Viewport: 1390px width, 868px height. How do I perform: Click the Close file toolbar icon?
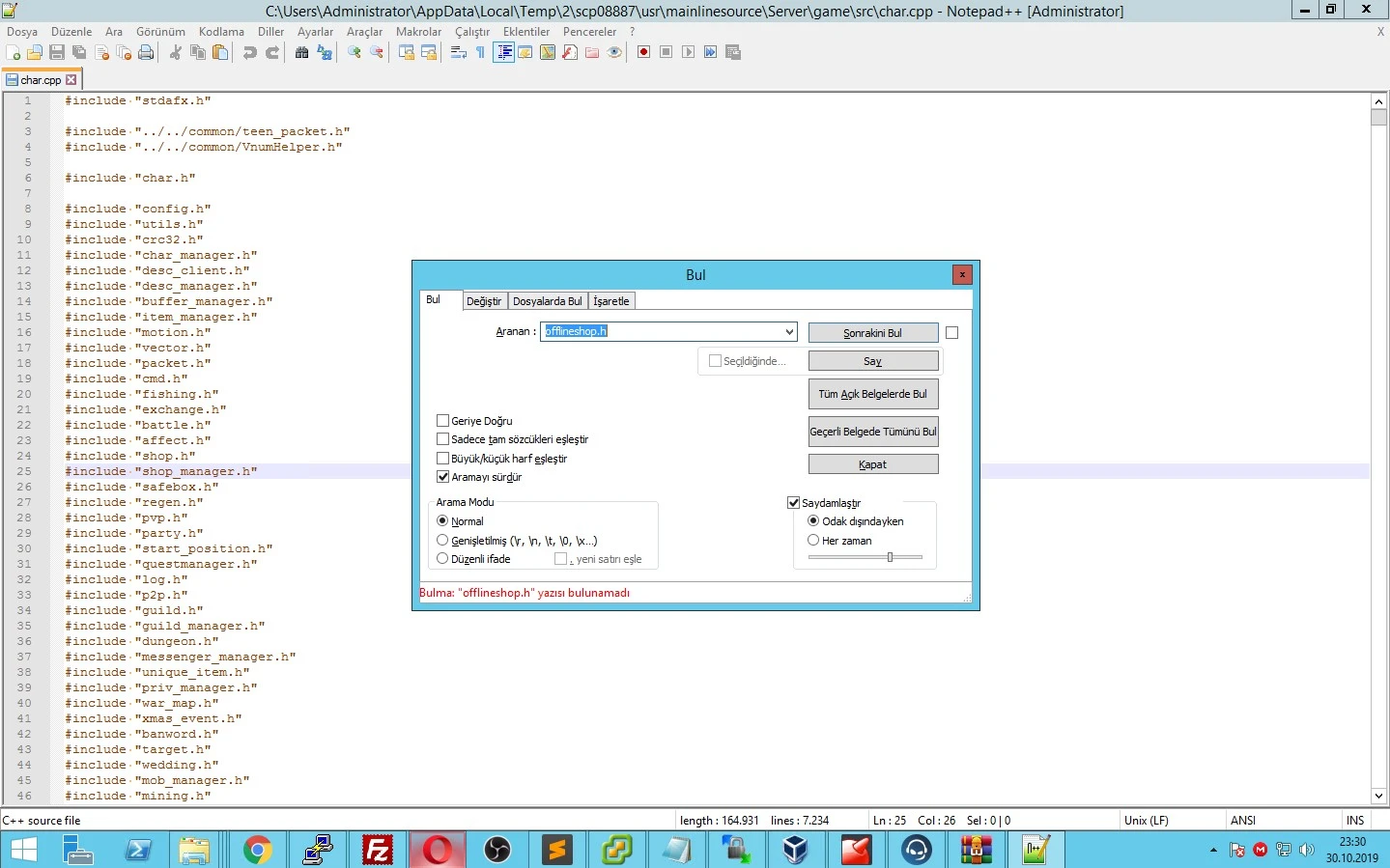101,52
